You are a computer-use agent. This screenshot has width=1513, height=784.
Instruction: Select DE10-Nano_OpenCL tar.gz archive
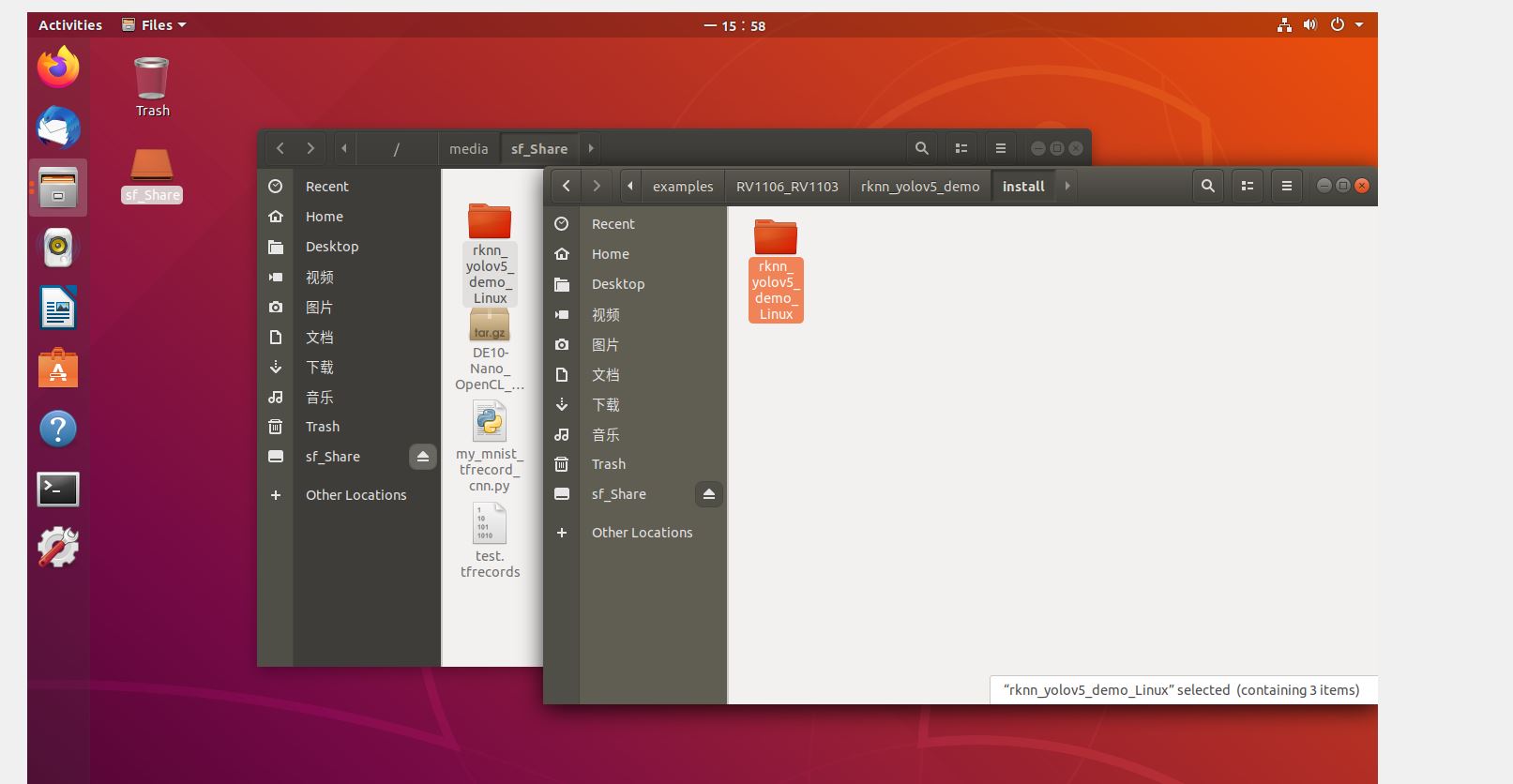coord(490,350)
